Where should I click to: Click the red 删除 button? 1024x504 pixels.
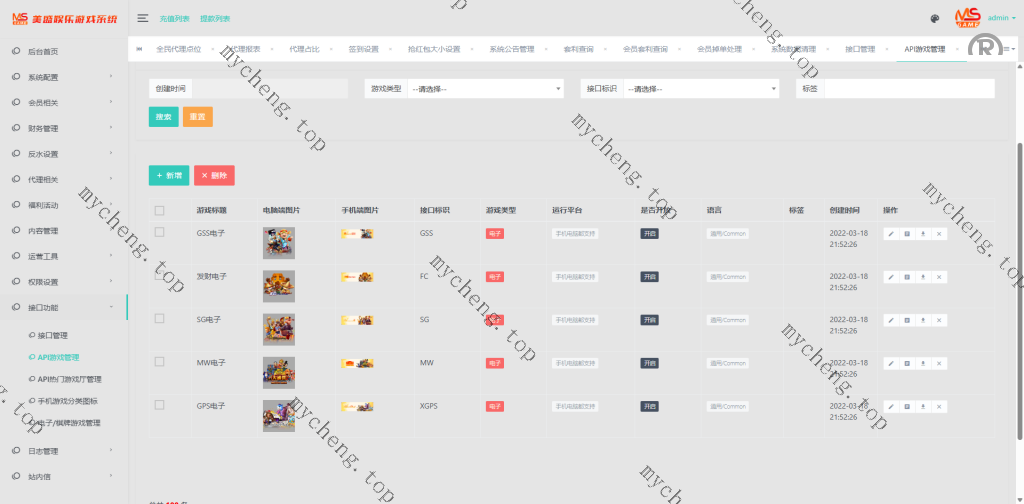coord(214,175)
